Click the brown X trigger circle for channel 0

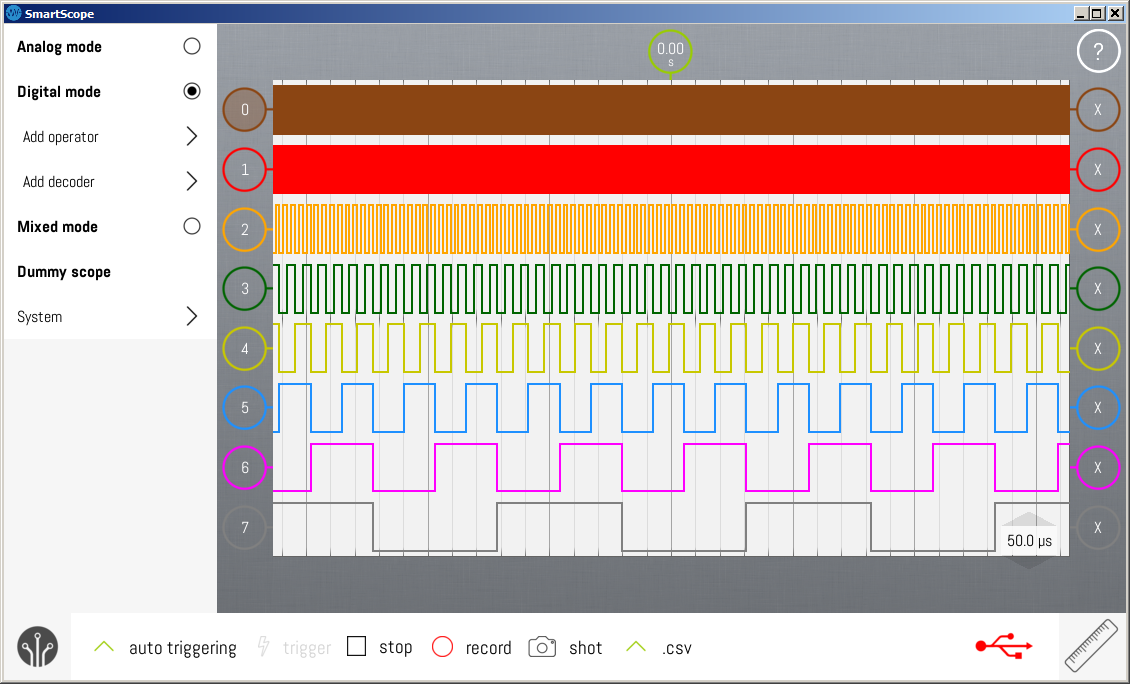click(x=1098, y=110)
